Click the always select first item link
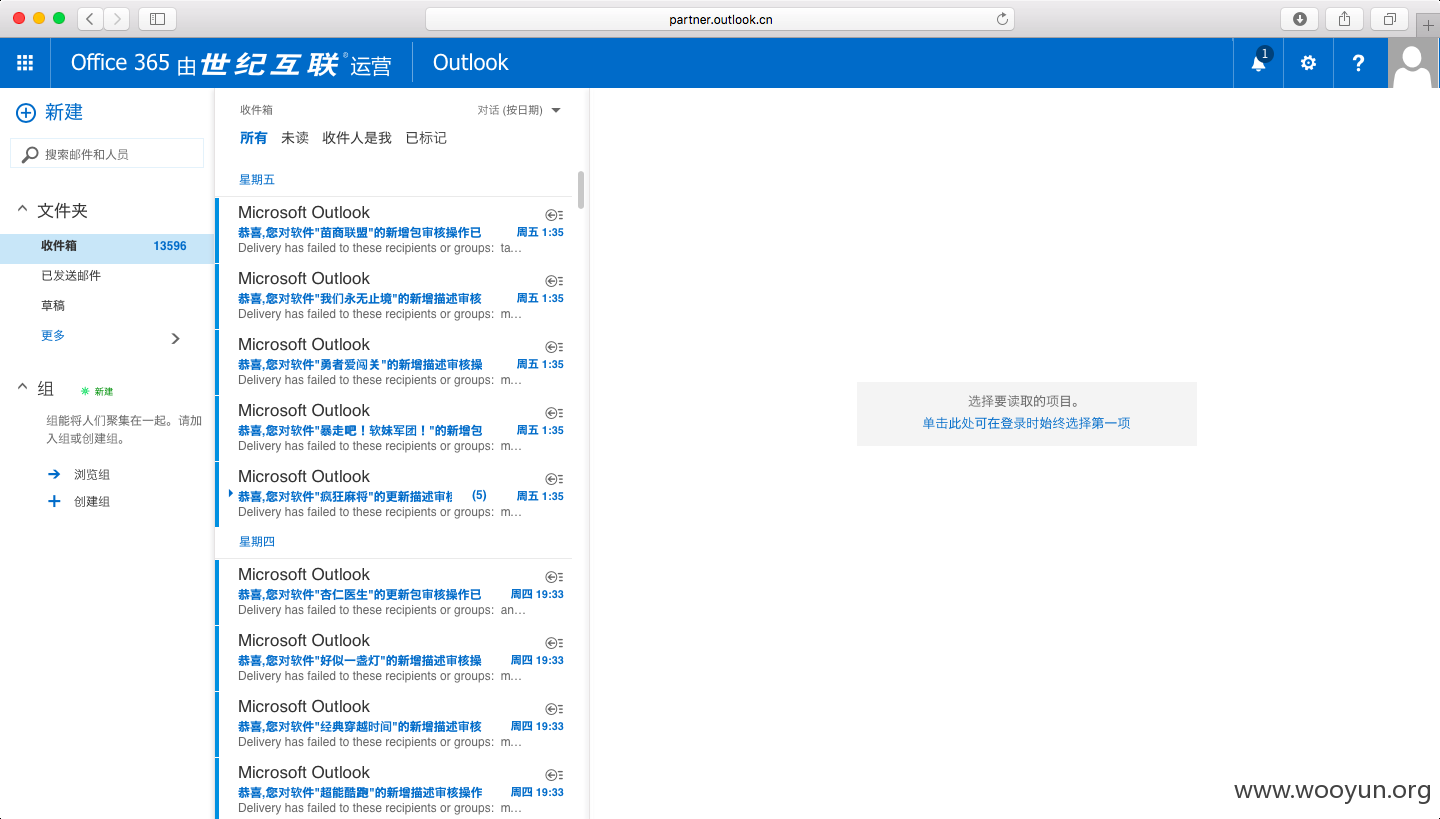This screenshot has height=819, width=1440. tap(1026, 423)
